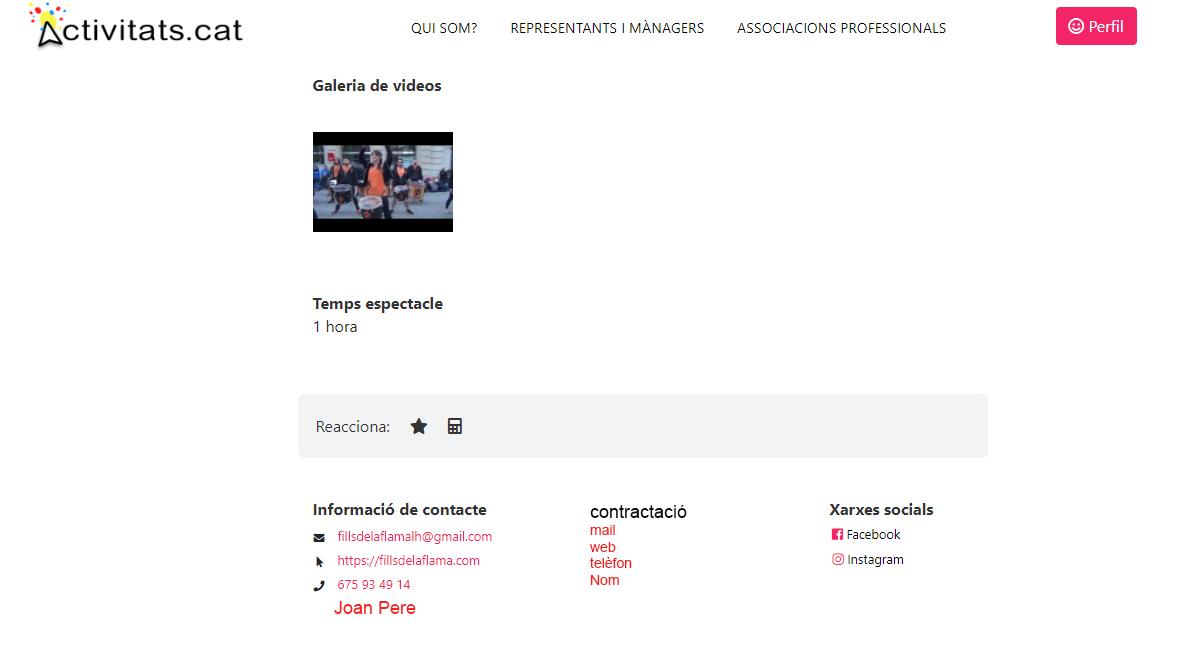Open the fillsdelaflama.com website link
Image resolution: width=1194 pixels, height=652 pixels.
408,560
